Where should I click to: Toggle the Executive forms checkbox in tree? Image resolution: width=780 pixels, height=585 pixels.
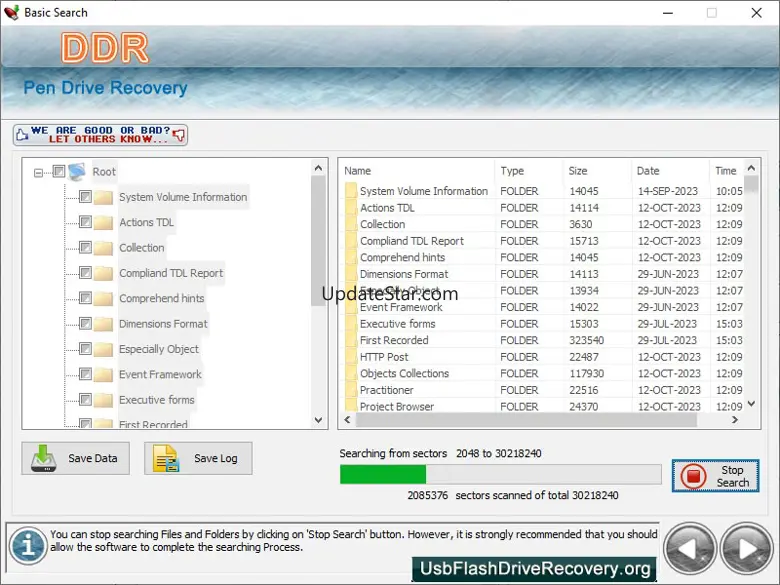tap(85, 399)
